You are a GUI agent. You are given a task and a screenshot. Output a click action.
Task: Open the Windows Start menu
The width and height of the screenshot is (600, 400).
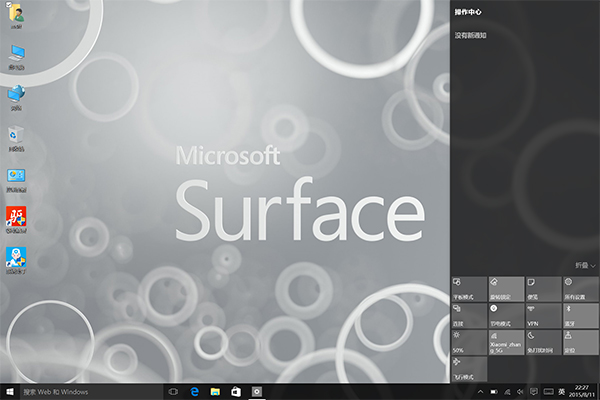(x=10, y=392)
